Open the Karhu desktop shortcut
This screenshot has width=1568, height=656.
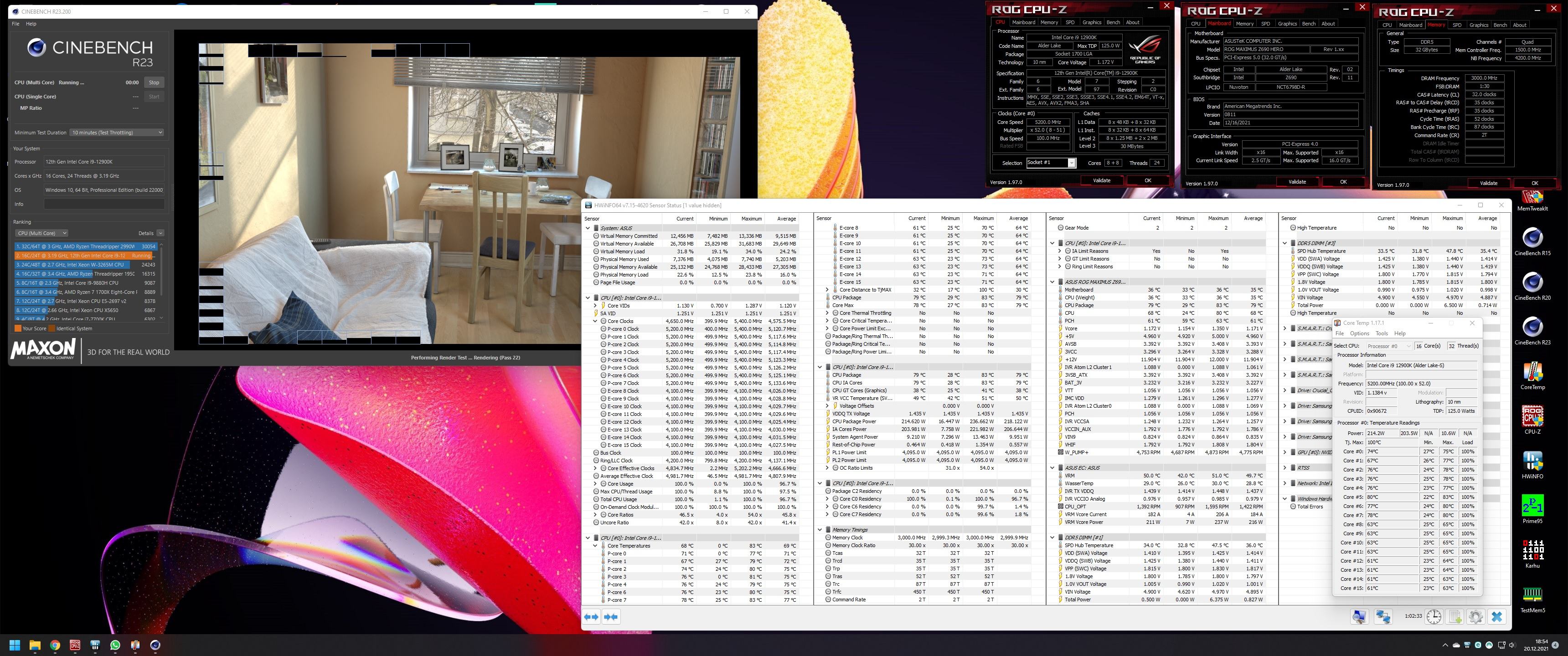(1532, 553)
